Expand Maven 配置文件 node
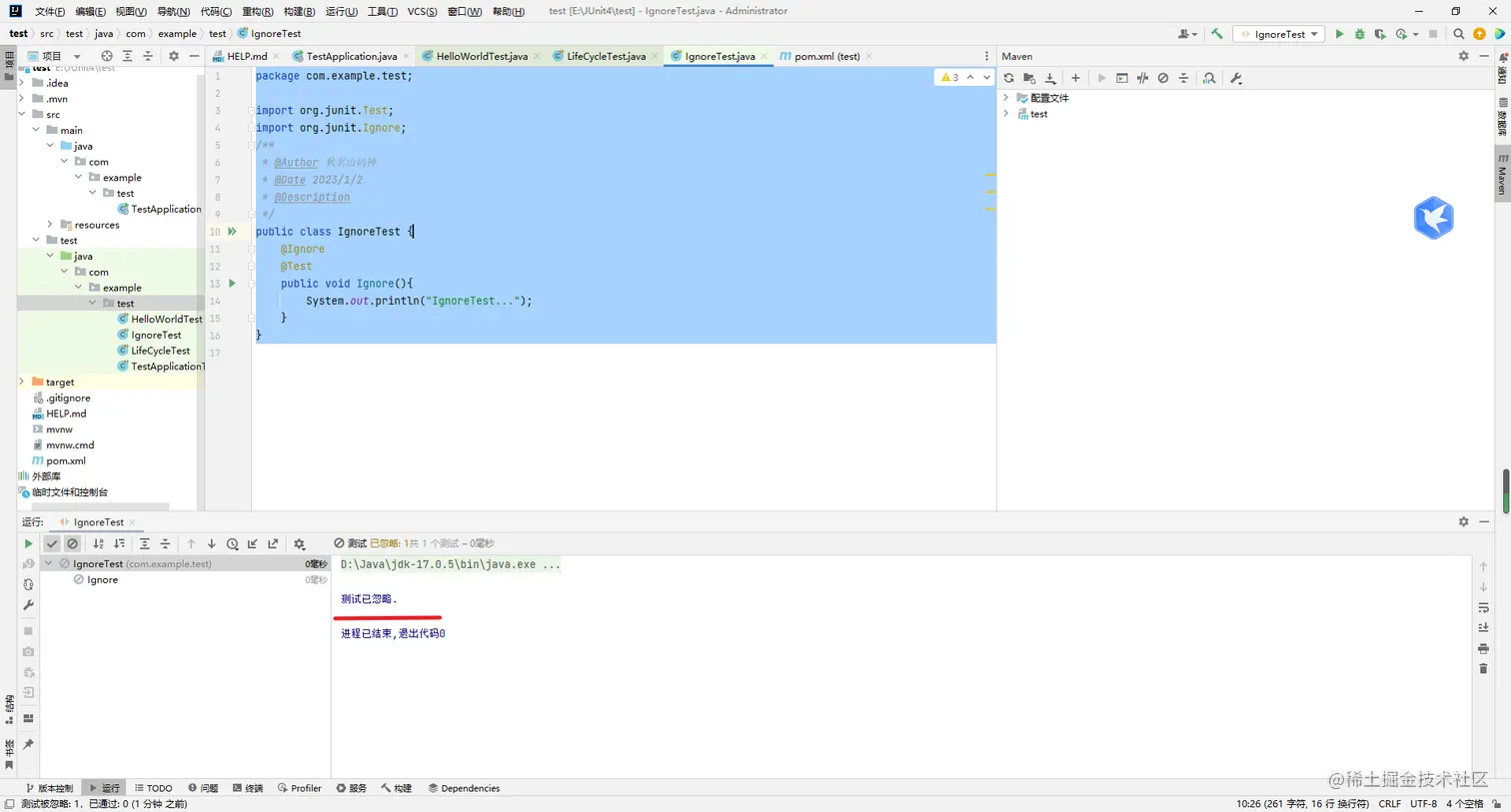Screen dimensions: 1511x812 pyautogui.click(x=1006, y=98)
